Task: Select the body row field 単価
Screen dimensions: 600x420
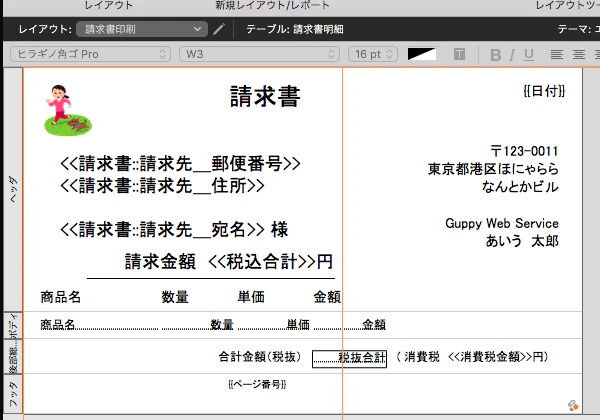Action: click(x=274, y=324)
